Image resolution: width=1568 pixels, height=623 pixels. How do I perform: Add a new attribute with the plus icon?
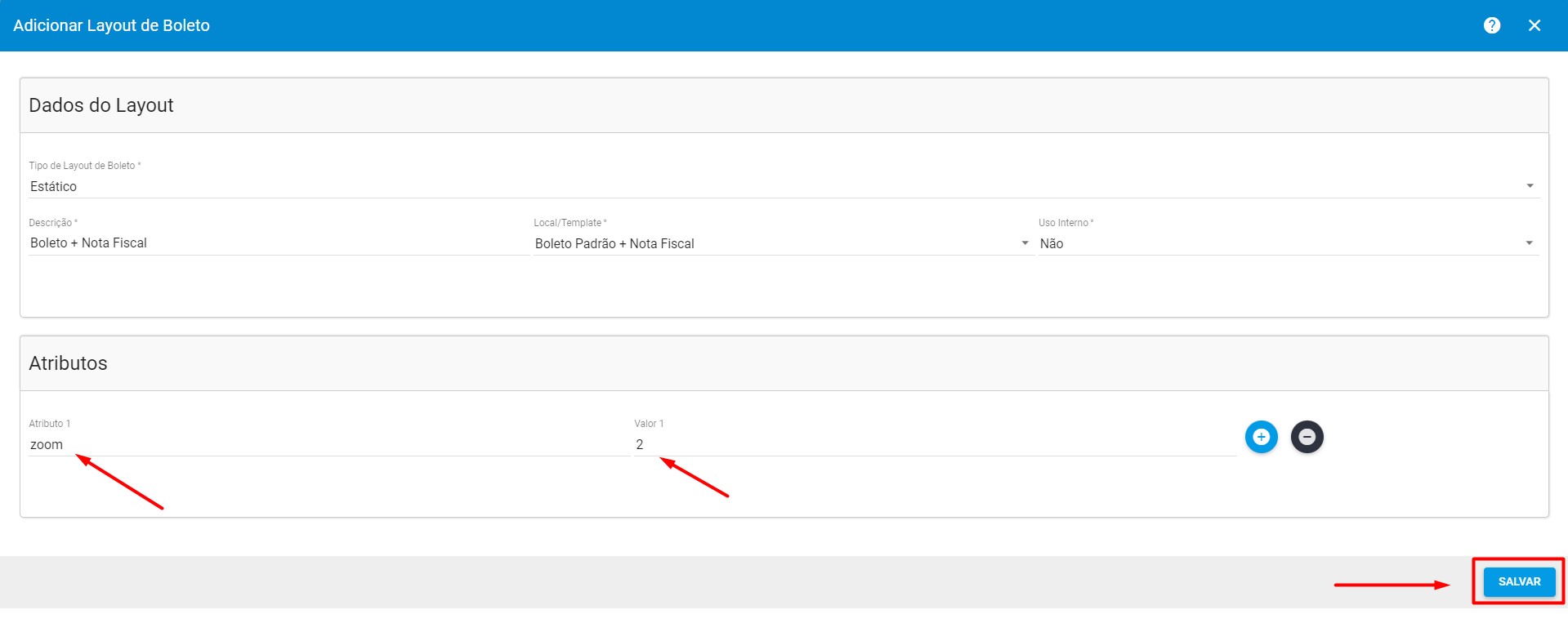coord(1261,437)
